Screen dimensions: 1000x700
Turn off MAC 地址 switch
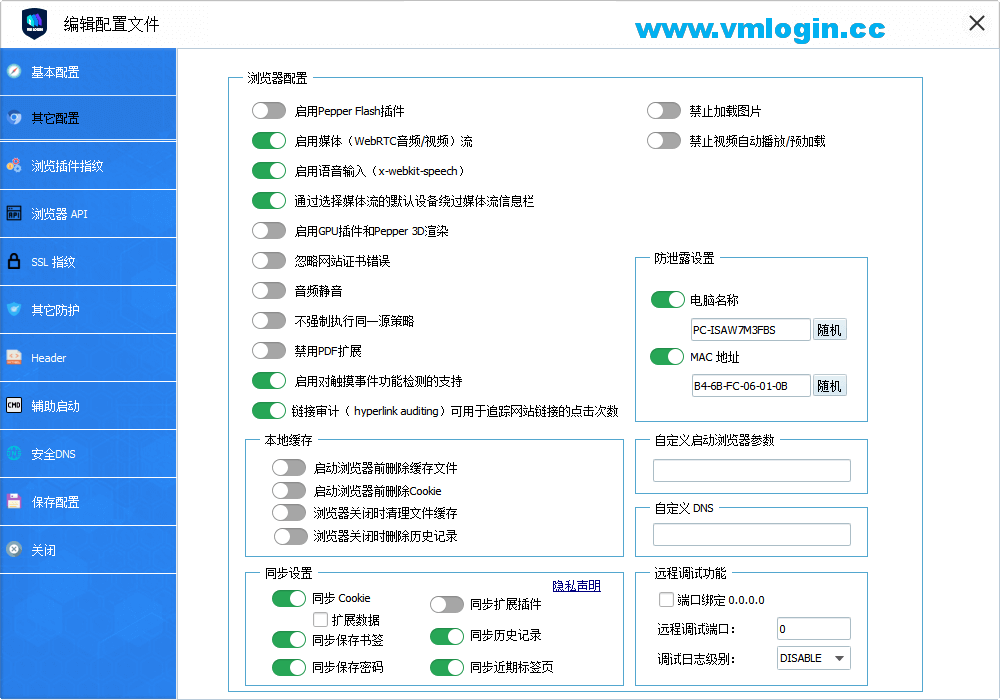point(667,356)
